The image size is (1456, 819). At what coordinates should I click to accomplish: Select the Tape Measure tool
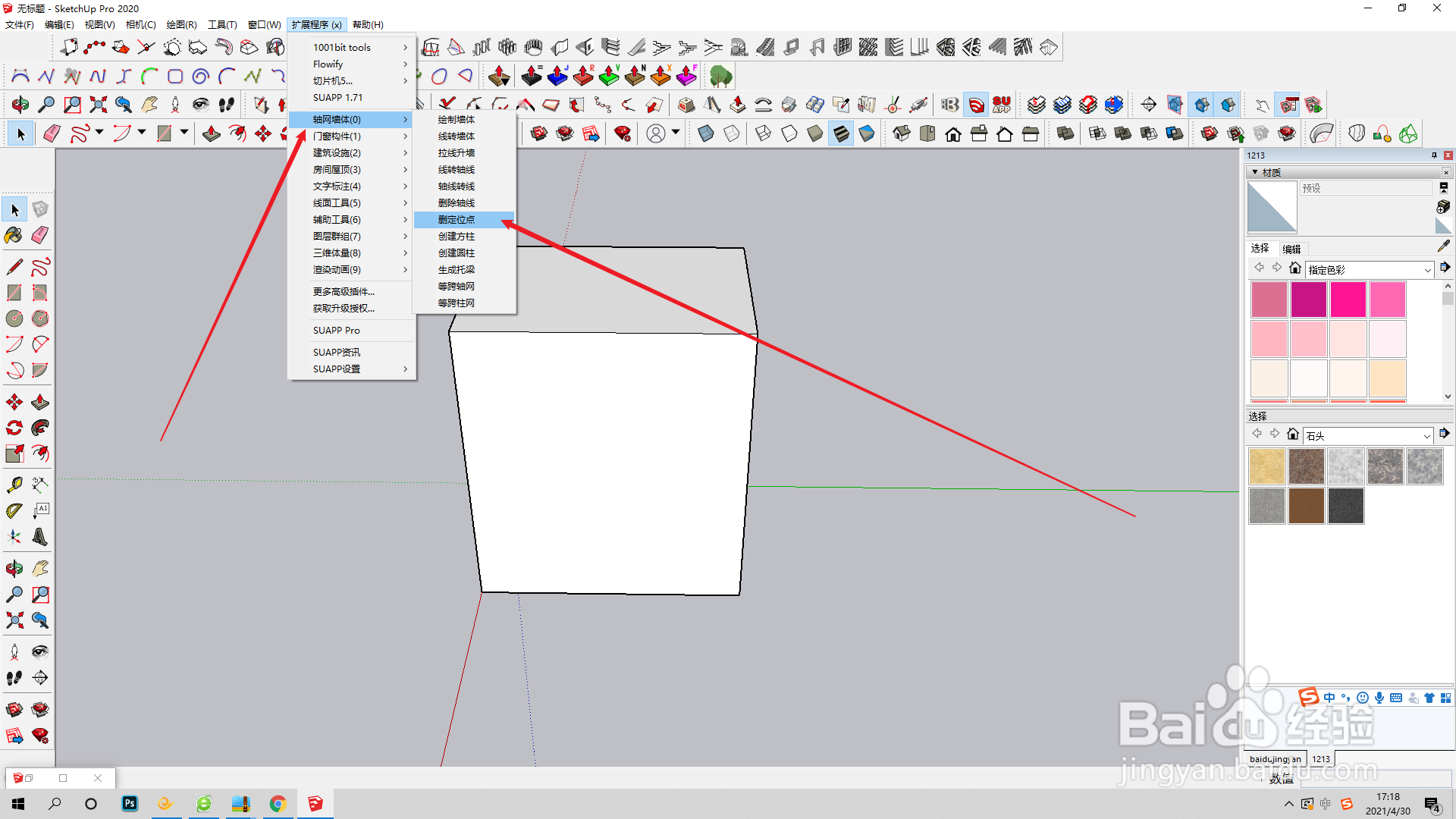[x=14, y=485]
